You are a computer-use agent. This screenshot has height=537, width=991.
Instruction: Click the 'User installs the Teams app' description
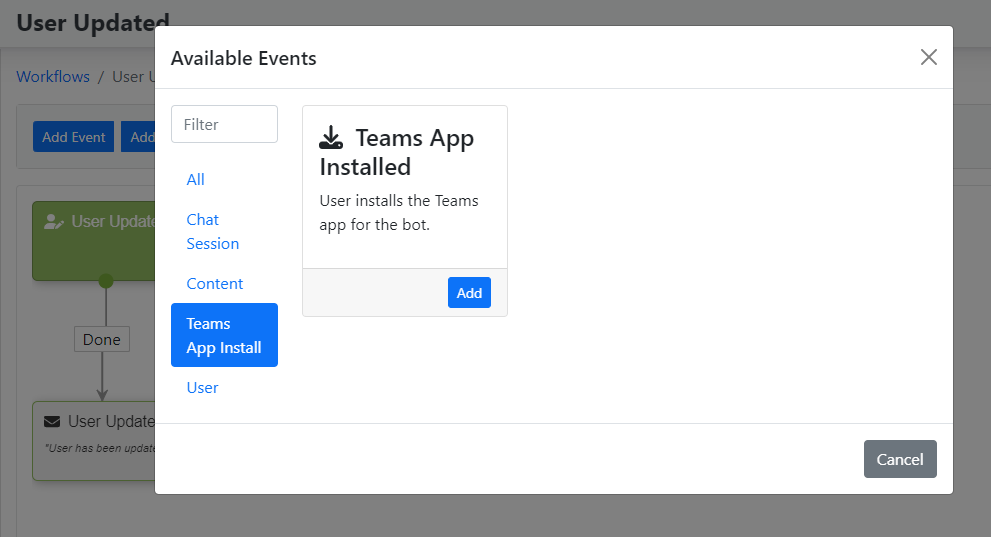point(399,212)
